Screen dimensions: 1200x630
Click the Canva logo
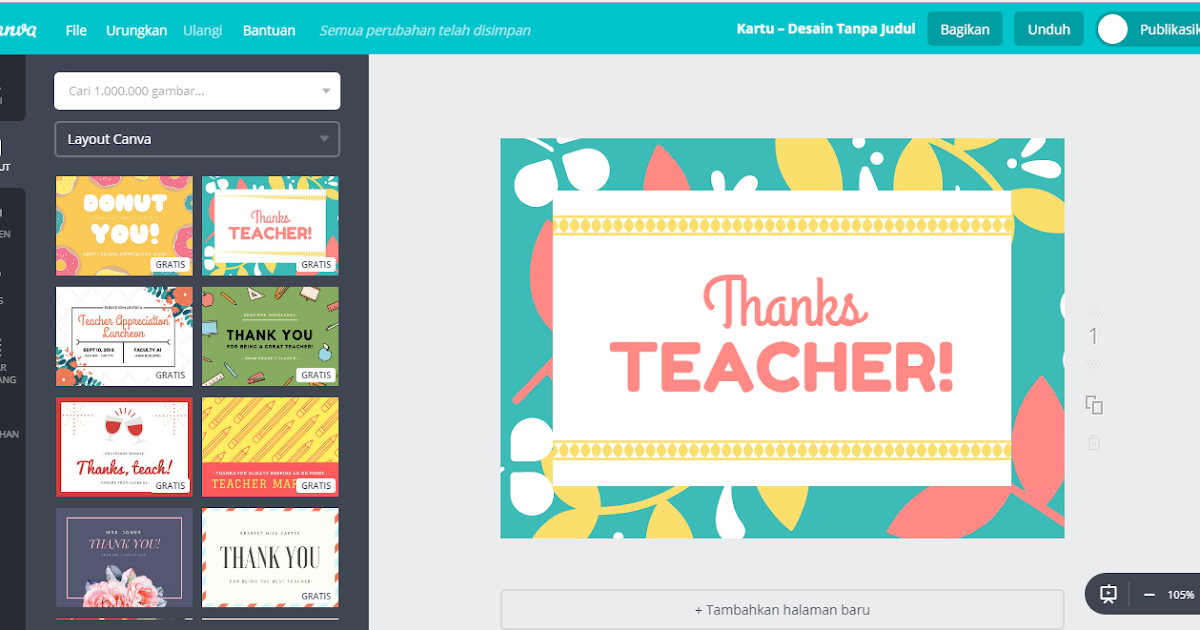pyautogui.click(x=18, y=29)
